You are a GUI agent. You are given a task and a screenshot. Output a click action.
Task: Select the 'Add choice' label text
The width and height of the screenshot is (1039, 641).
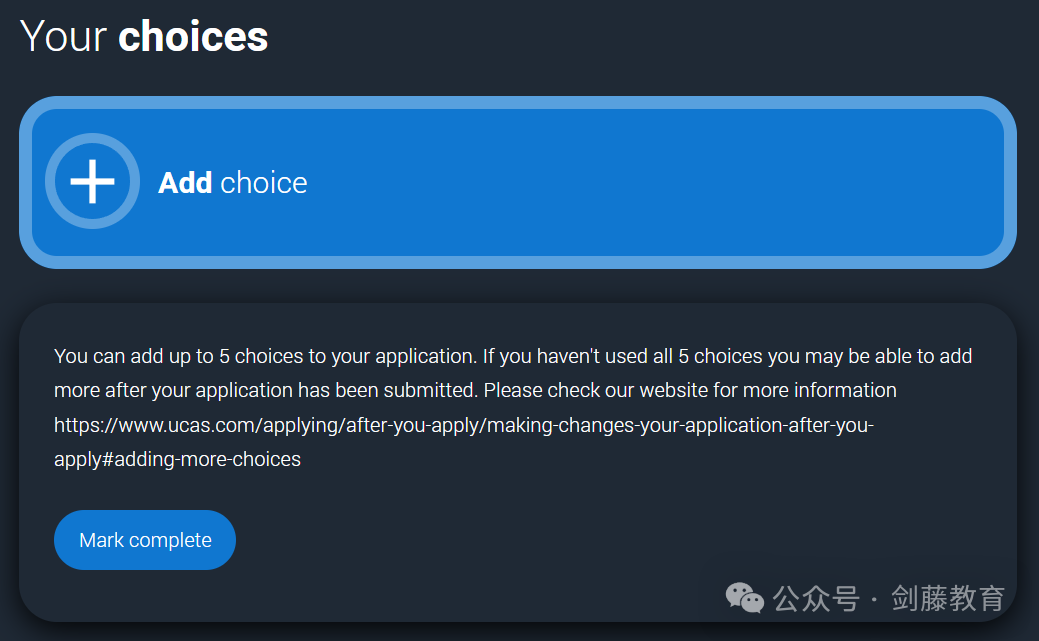pos(233,182)
